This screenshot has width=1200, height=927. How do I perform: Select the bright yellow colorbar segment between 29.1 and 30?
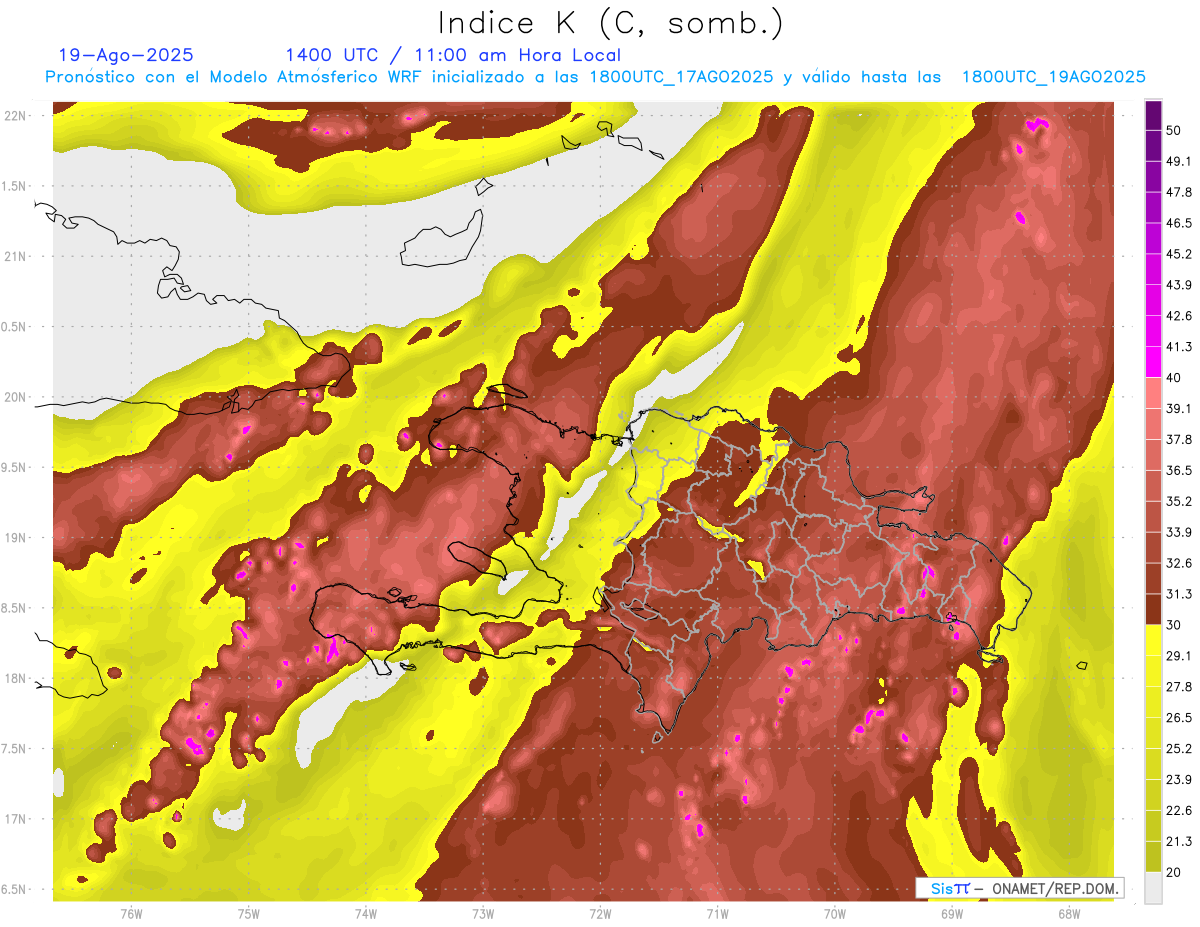pyautogui.click(x=1153, y=640)
